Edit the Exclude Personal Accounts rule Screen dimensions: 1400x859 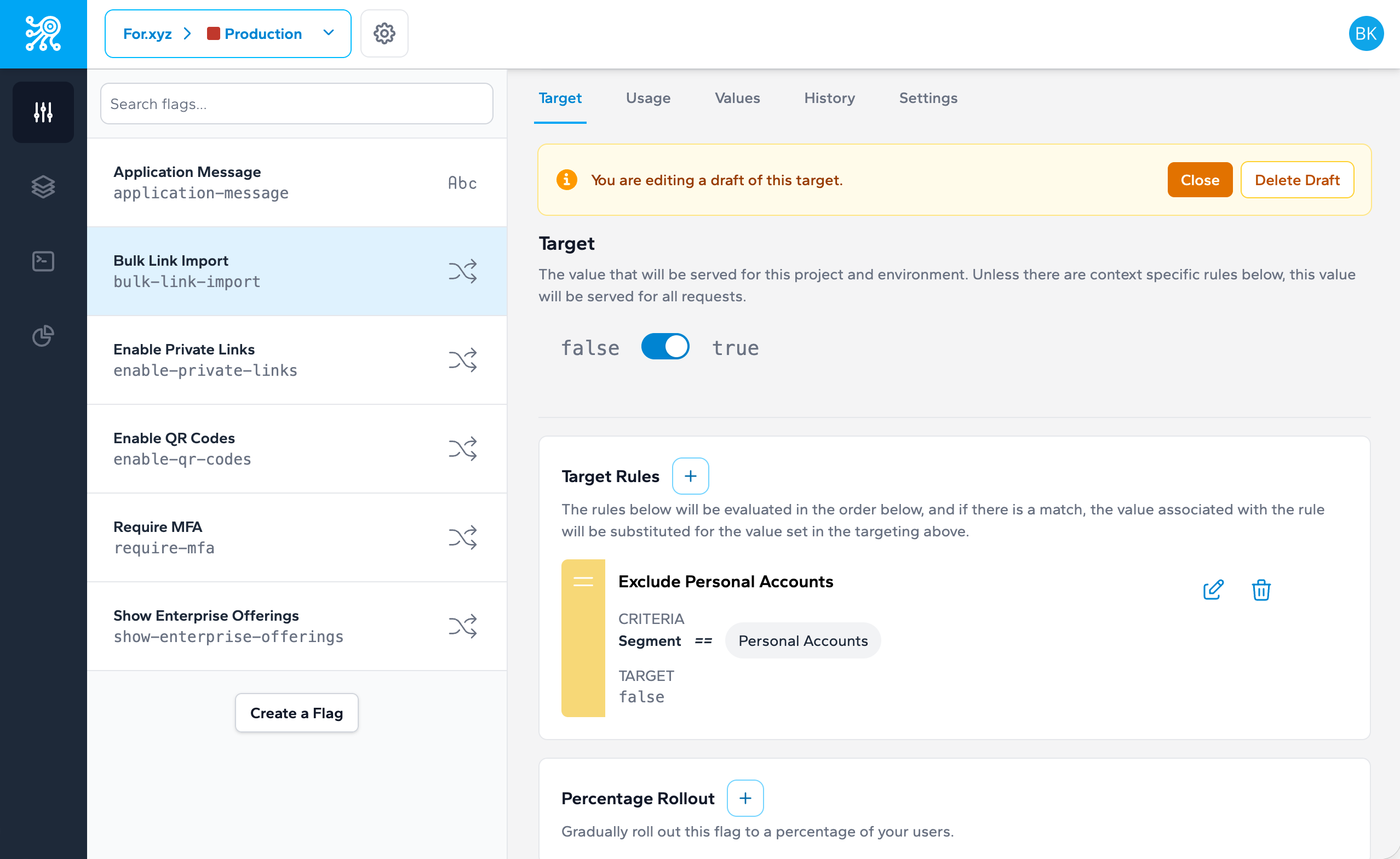click(1213, 590)
